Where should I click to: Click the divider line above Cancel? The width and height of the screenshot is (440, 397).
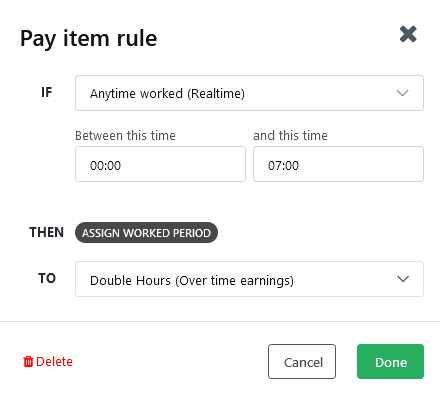[220, 322]
